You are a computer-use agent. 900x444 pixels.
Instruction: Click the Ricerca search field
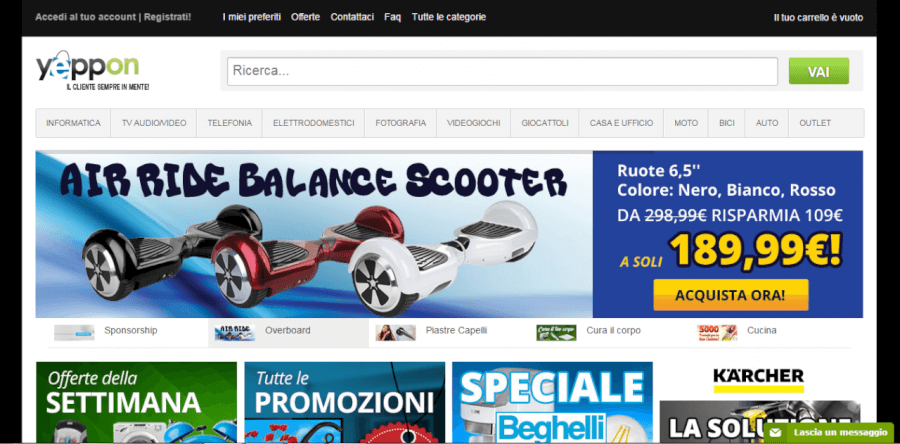[x=502, y=72]
